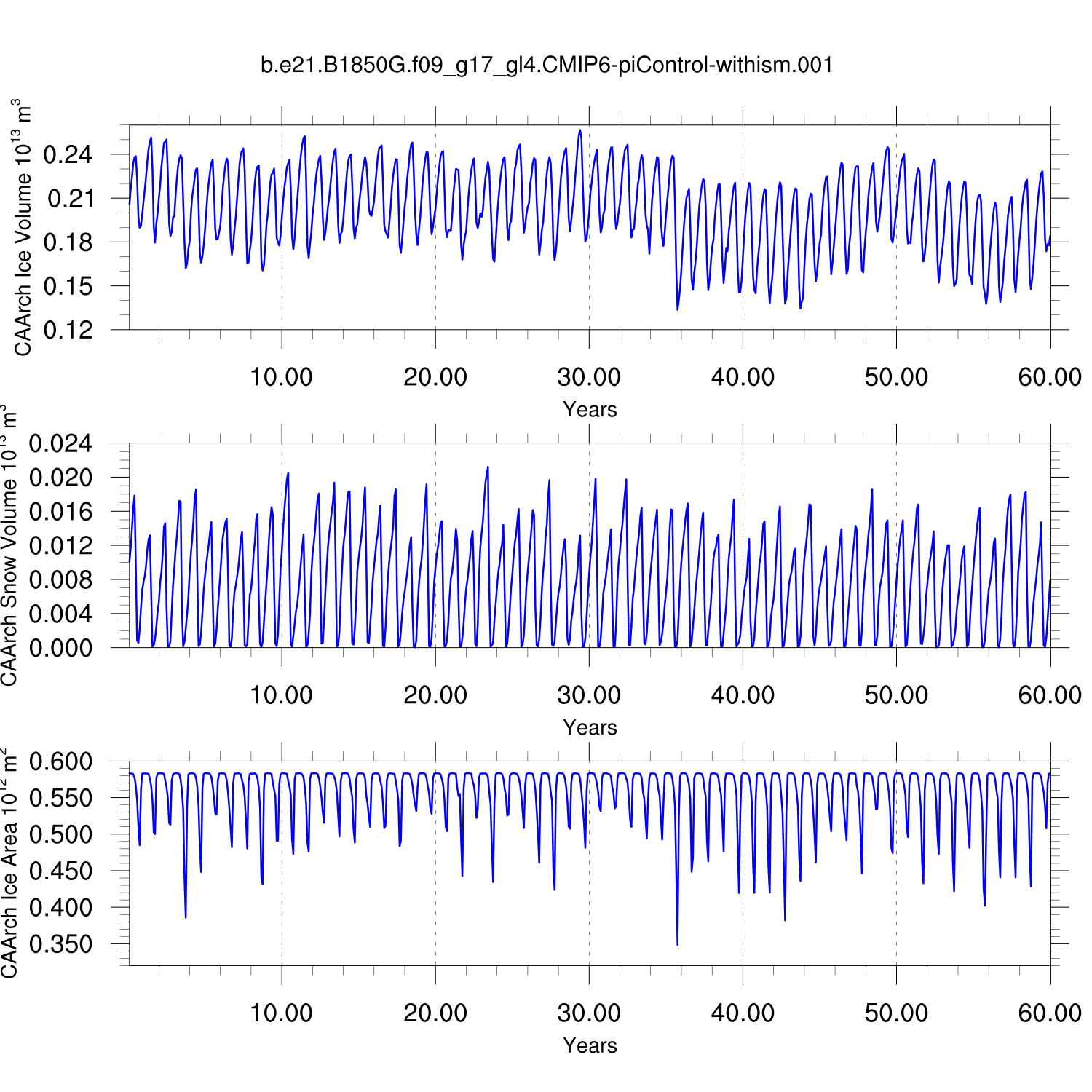Click the highest ice volume peak near year 29

pyautogui.click(x=580, y=131)
